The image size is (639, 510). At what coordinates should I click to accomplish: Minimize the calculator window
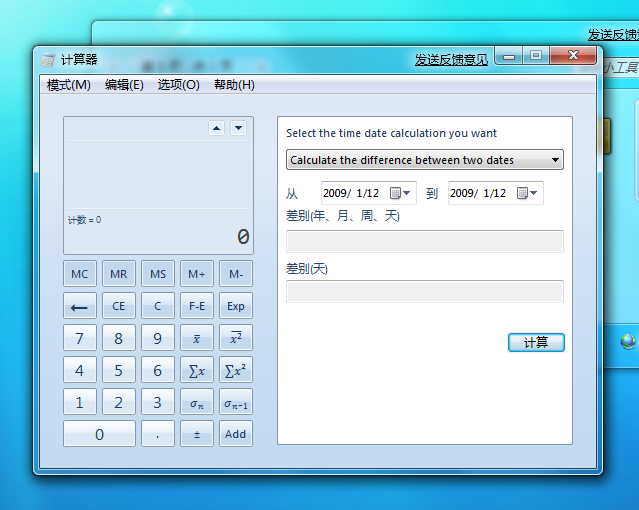[x=509, y=56]
